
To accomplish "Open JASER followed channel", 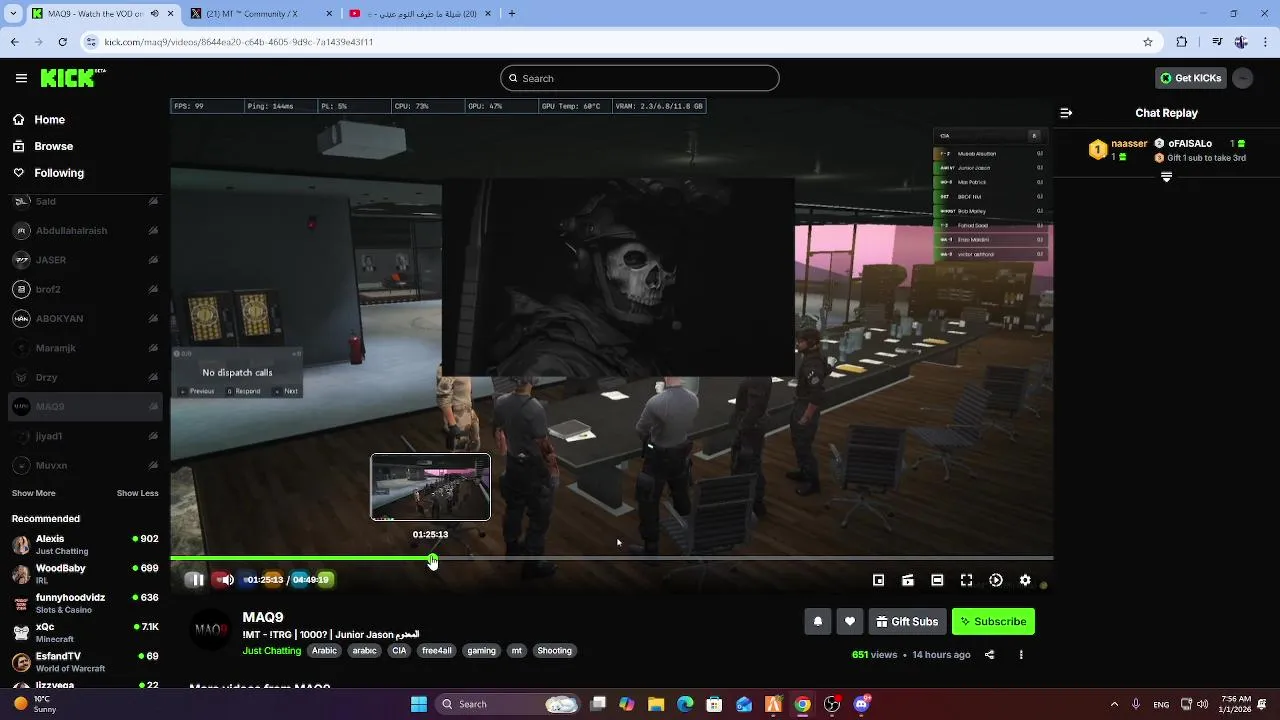I will (x=85, y=260).
